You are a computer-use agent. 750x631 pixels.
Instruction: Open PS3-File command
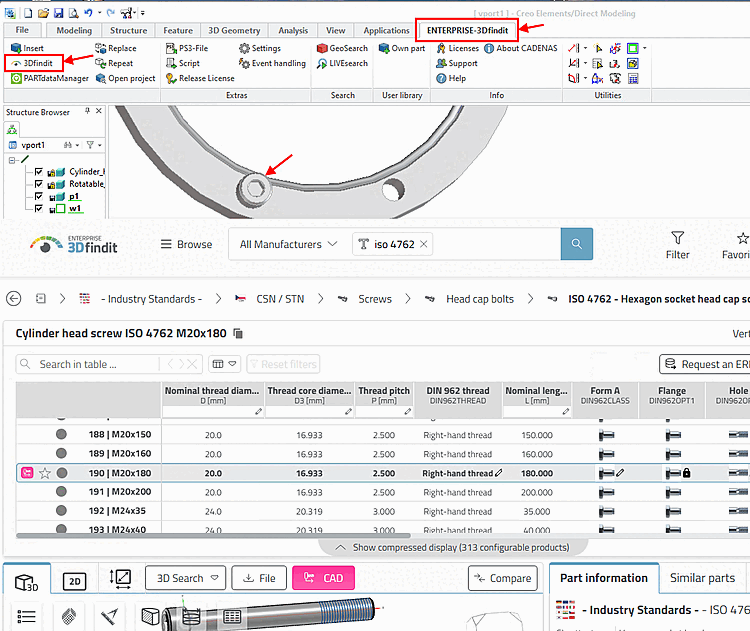pos(187,48)
